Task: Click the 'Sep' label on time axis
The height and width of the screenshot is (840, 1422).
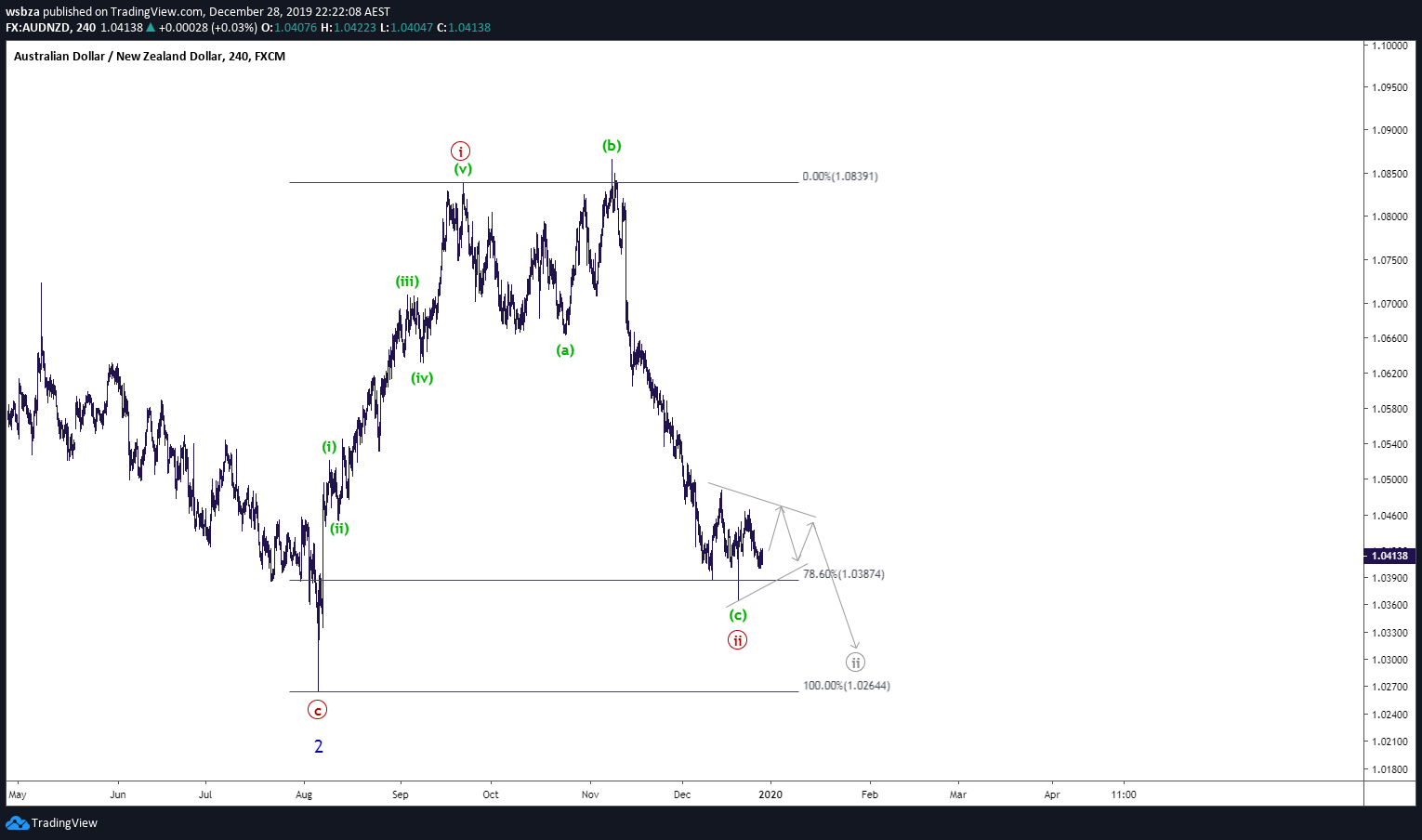Action: pos(401,794)
